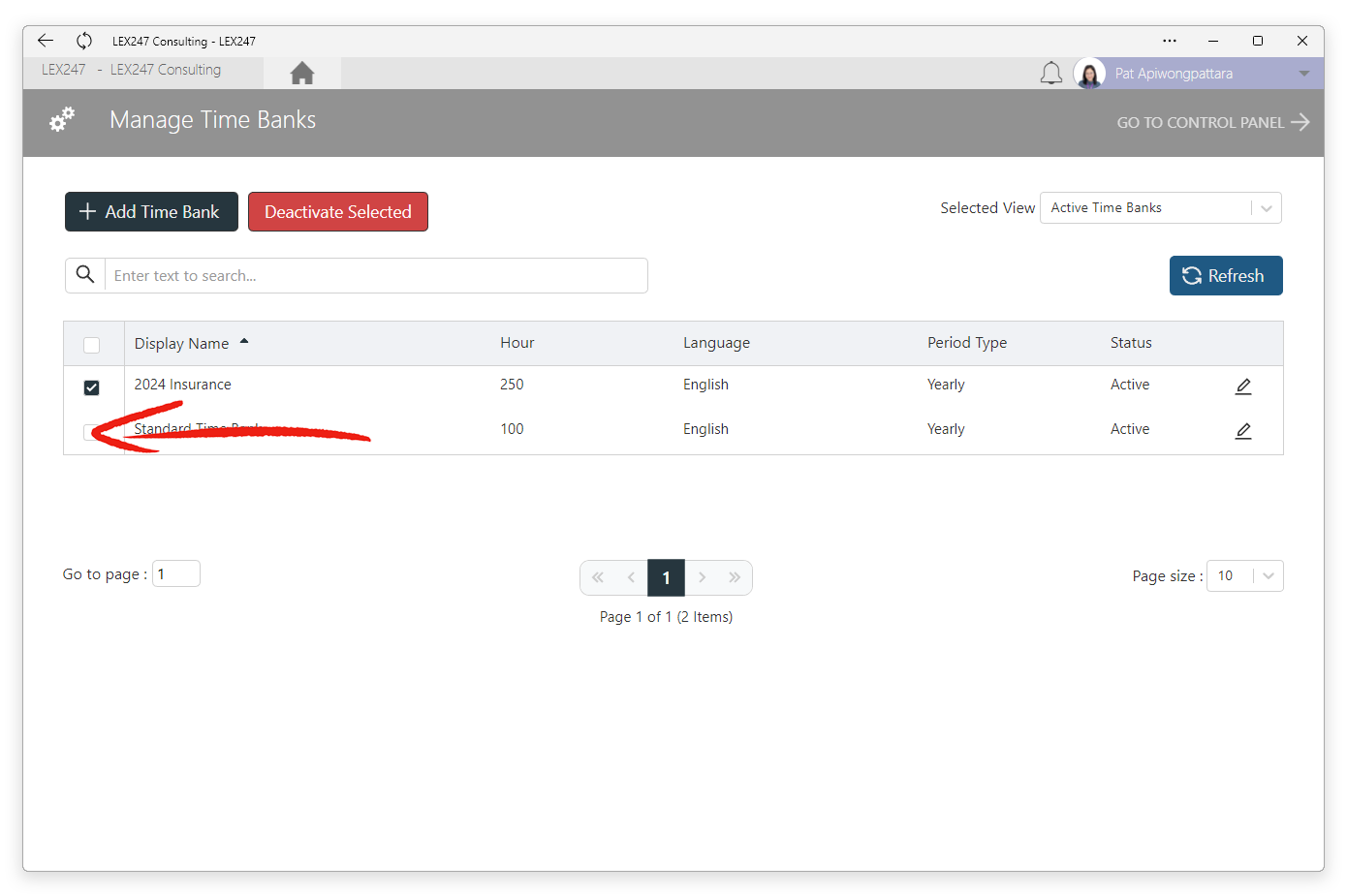This screenshot has height=896, width=1347.
Task: Open the Page size dropdown
Action: pyautogui.click(x=1245, y=575)
